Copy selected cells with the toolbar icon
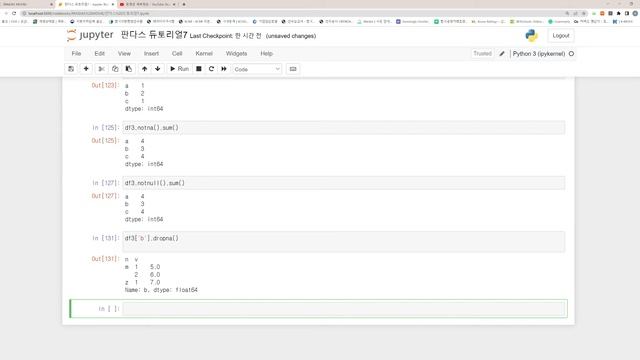Screen dimensions: 640x360 click(x=115, y=69)
